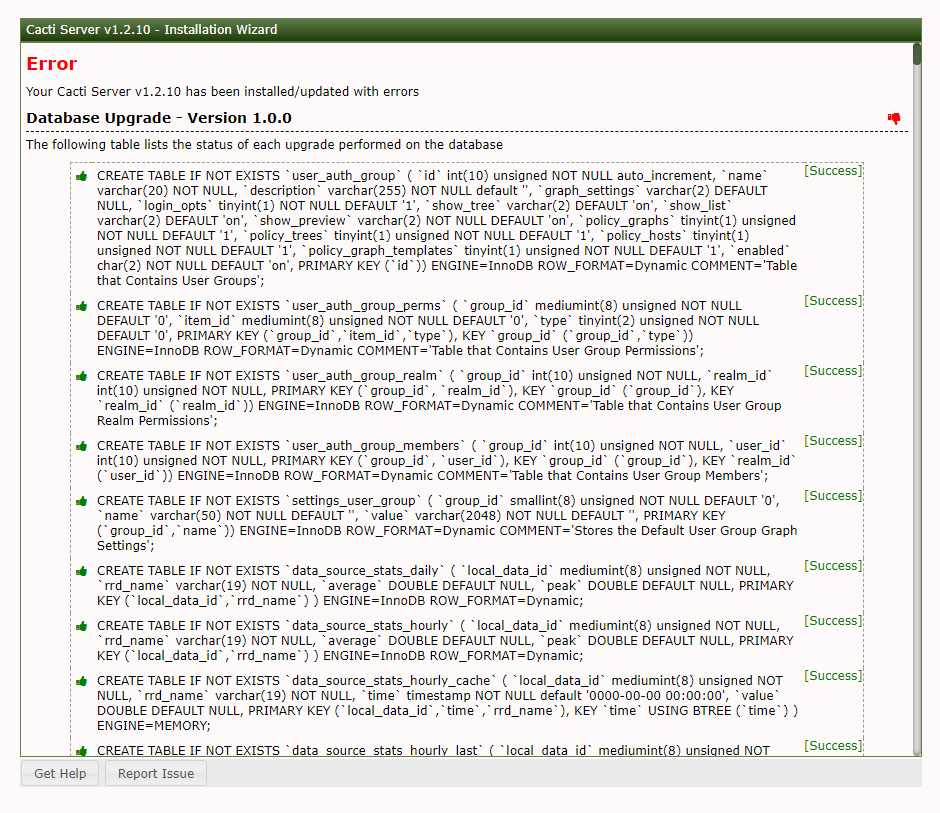The width and height of the screenshot is (940, 813).
Task: Click thumbs-up icon for data_source_stats_hourly_cache table
Action: click(82, 681)
